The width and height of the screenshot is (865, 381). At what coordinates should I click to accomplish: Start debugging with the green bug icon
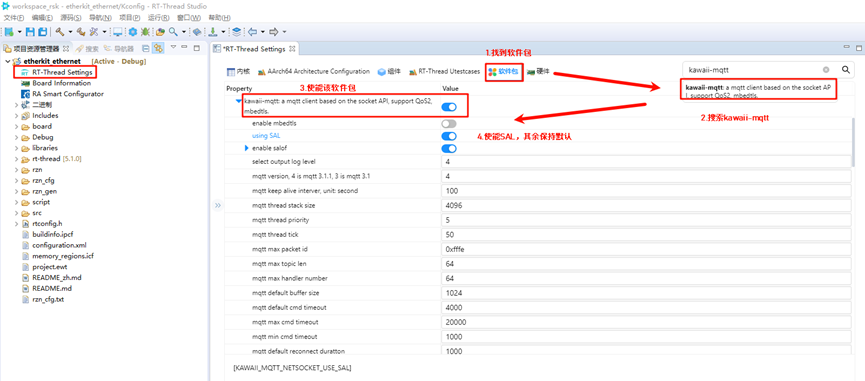[145, 32]
